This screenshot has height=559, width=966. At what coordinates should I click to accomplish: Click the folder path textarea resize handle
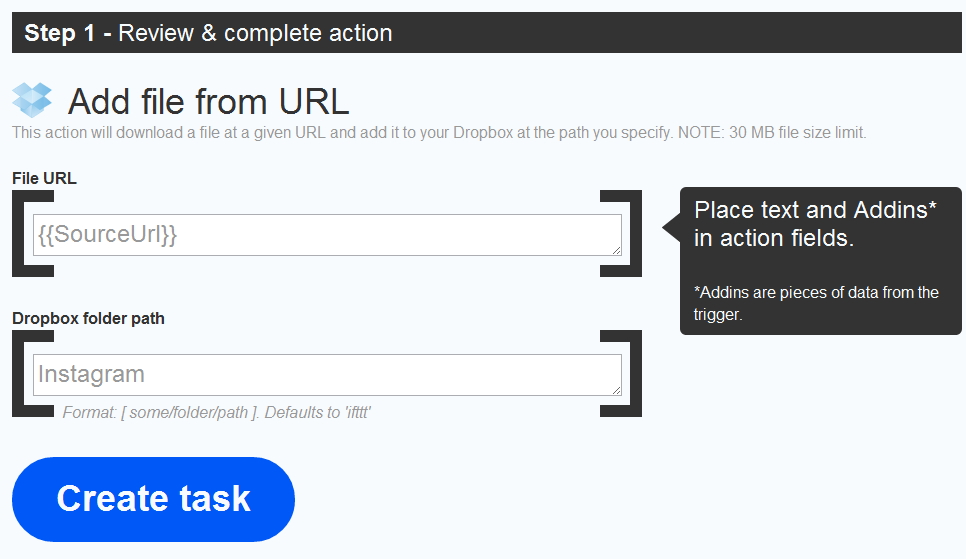point(616,389)
